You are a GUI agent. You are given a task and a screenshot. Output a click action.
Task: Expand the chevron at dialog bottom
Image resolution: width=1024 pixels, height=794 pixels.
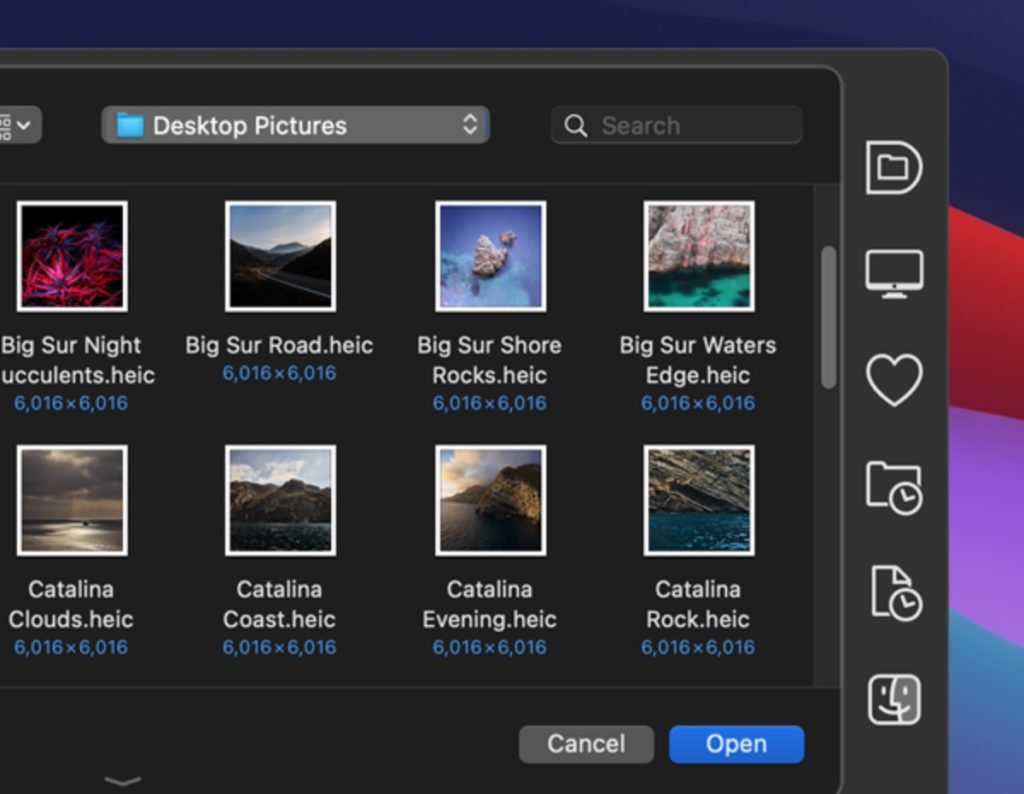(x=123, y=781)
